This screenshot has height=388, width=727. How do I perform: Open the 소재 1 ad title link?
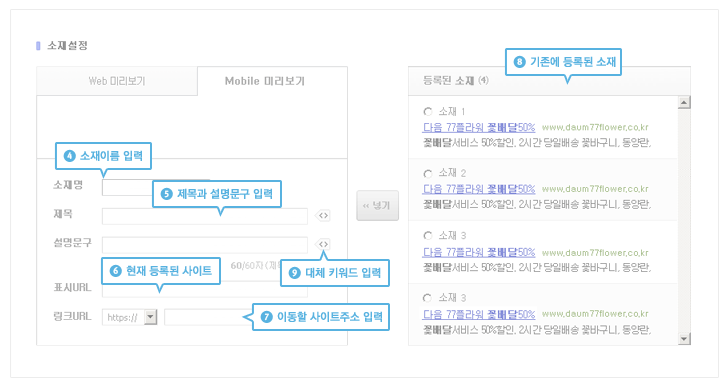pyautogui.click(x=479, y=127)
